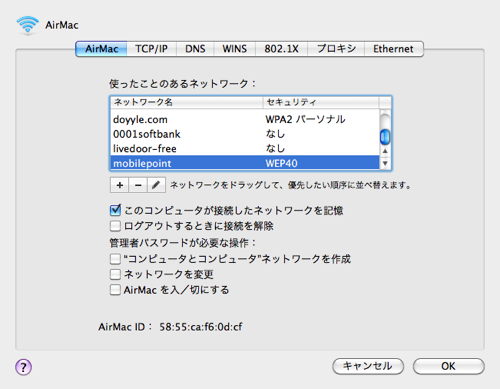Screen dimensions: 500x389
Task: Enable ログアウトするときに接続を解除 checkbox
Action: pos(115,226)
